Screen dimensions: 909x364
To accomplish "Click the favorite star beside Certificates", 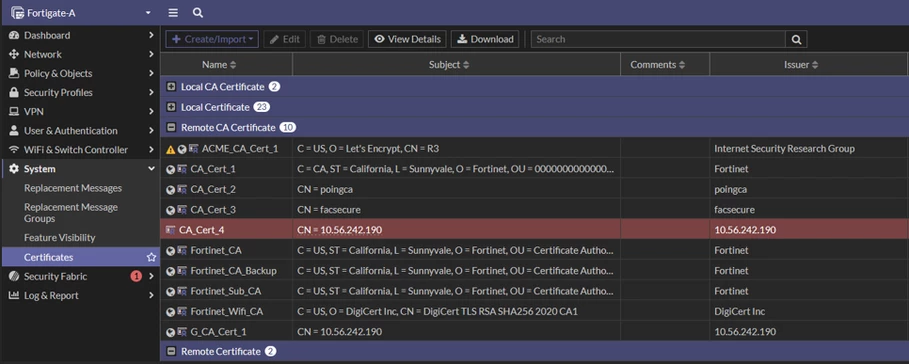I will coord(151,257).
